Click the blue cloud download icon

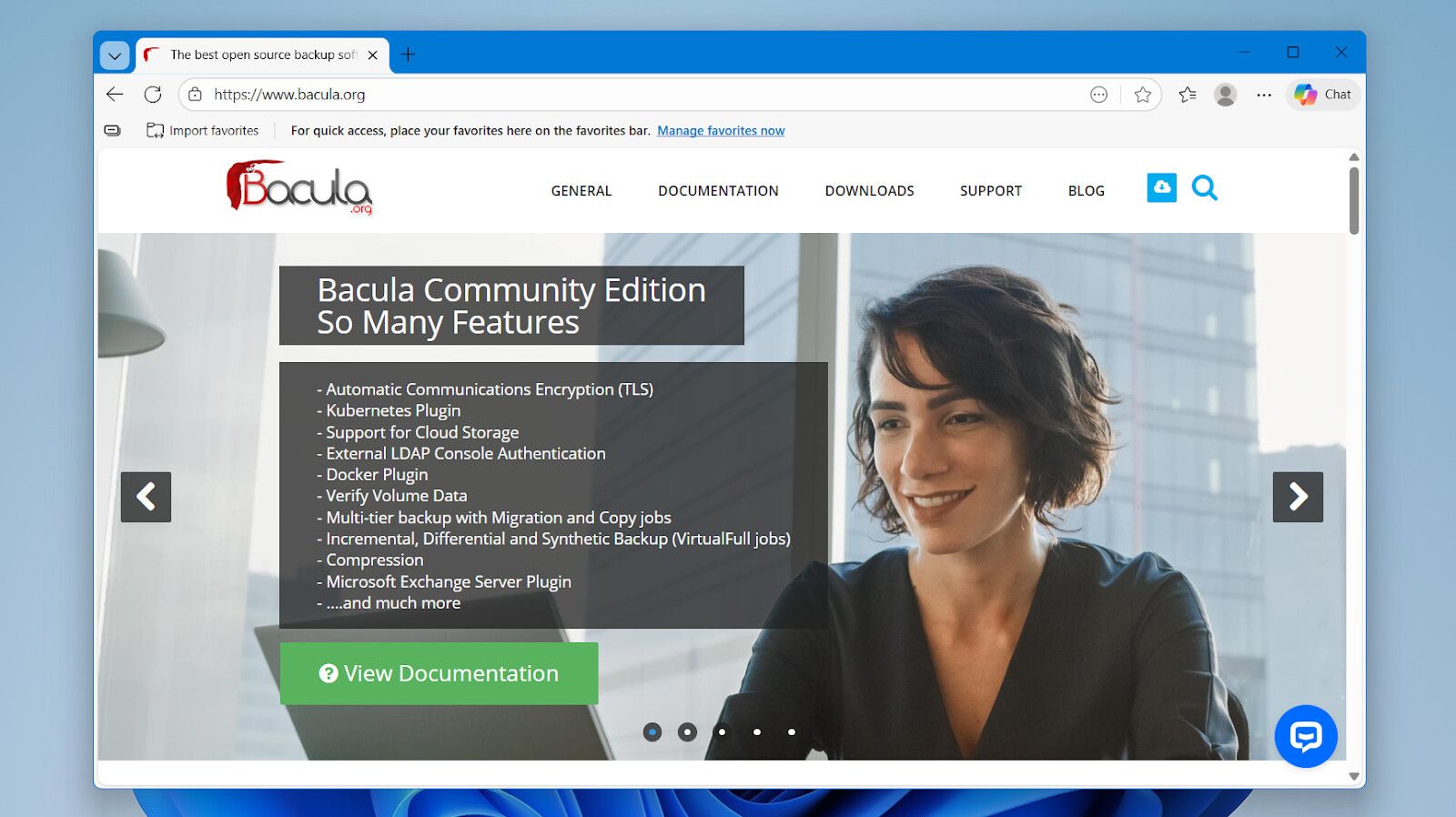click(1161, 187)
